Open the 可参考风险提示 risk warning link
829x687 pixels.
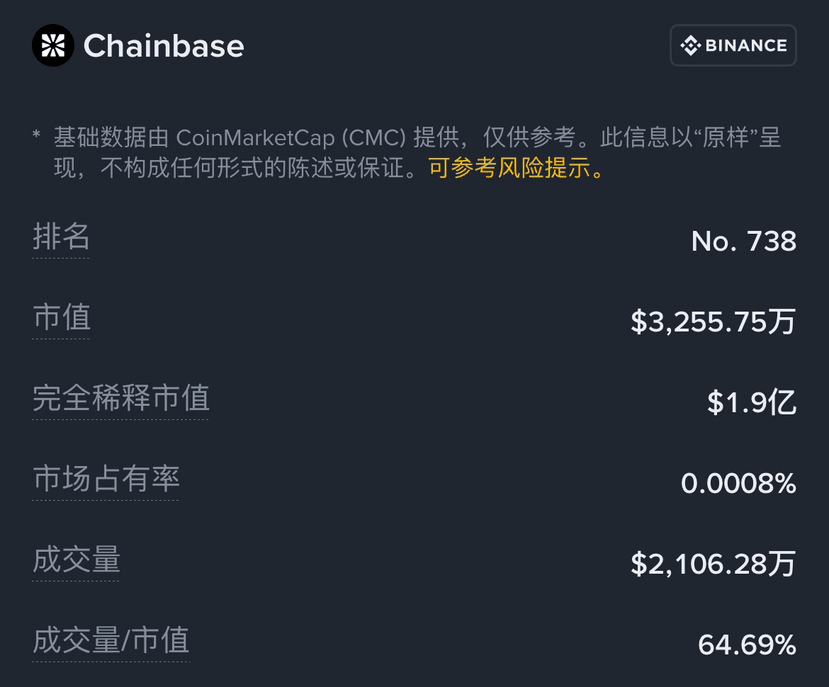515,168
